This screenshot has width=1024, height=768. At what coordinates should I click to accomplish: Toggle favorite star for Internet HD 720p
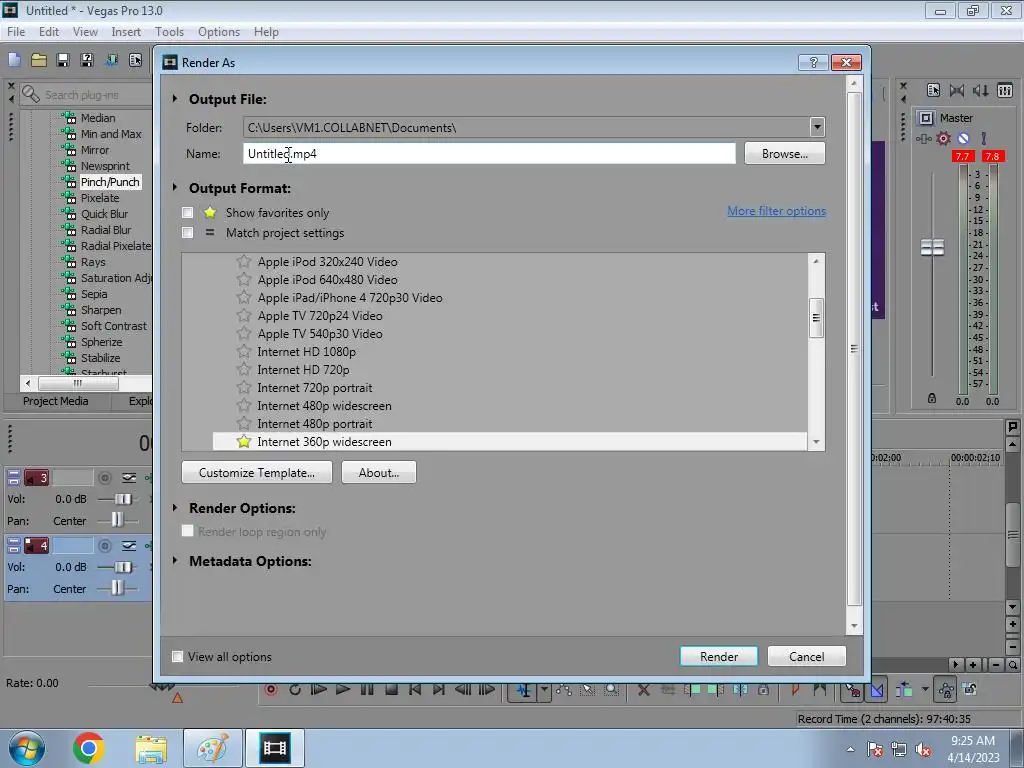coord(244,370)
